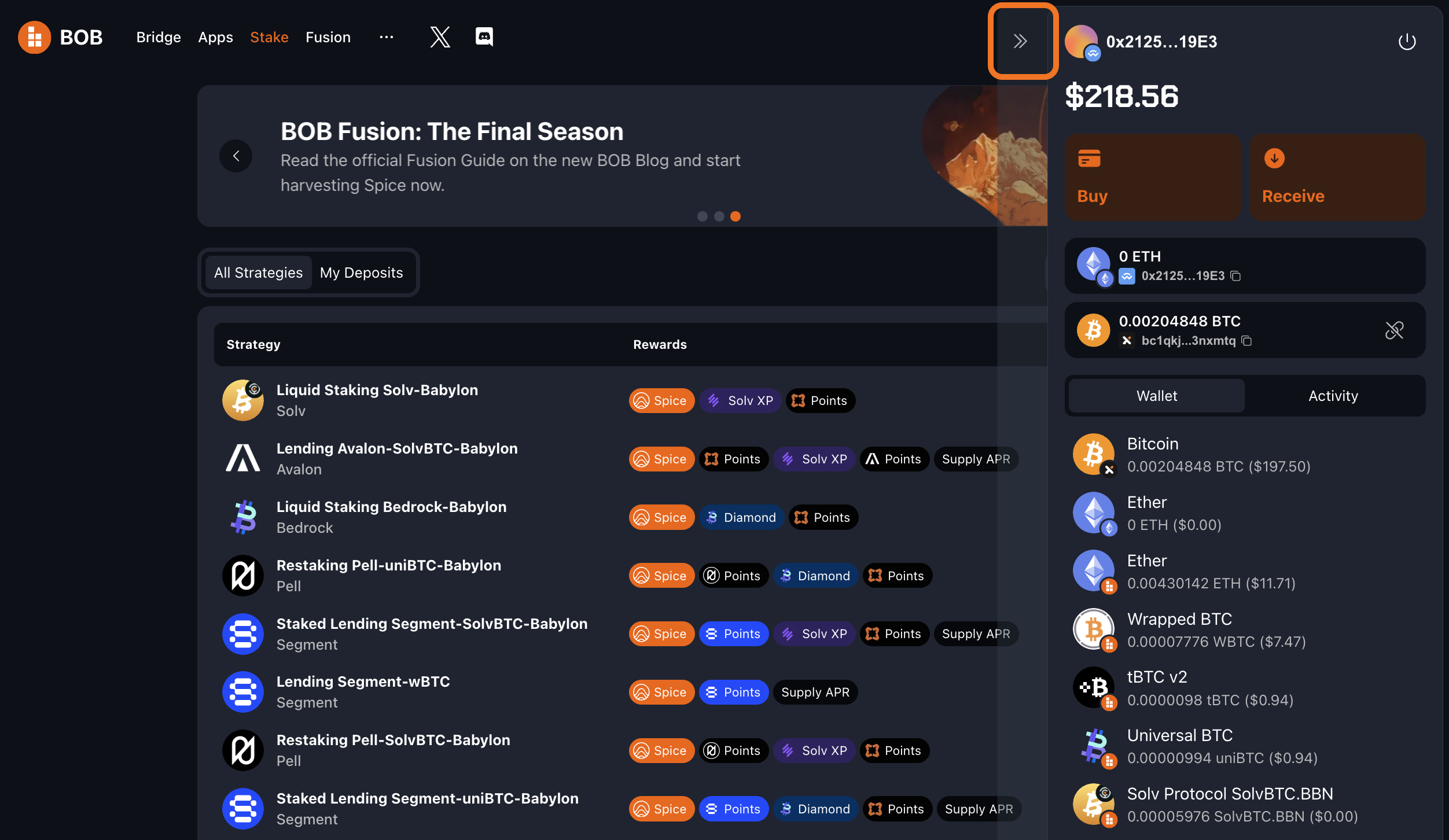Switch to the My Deposits tab

(361, 271)
